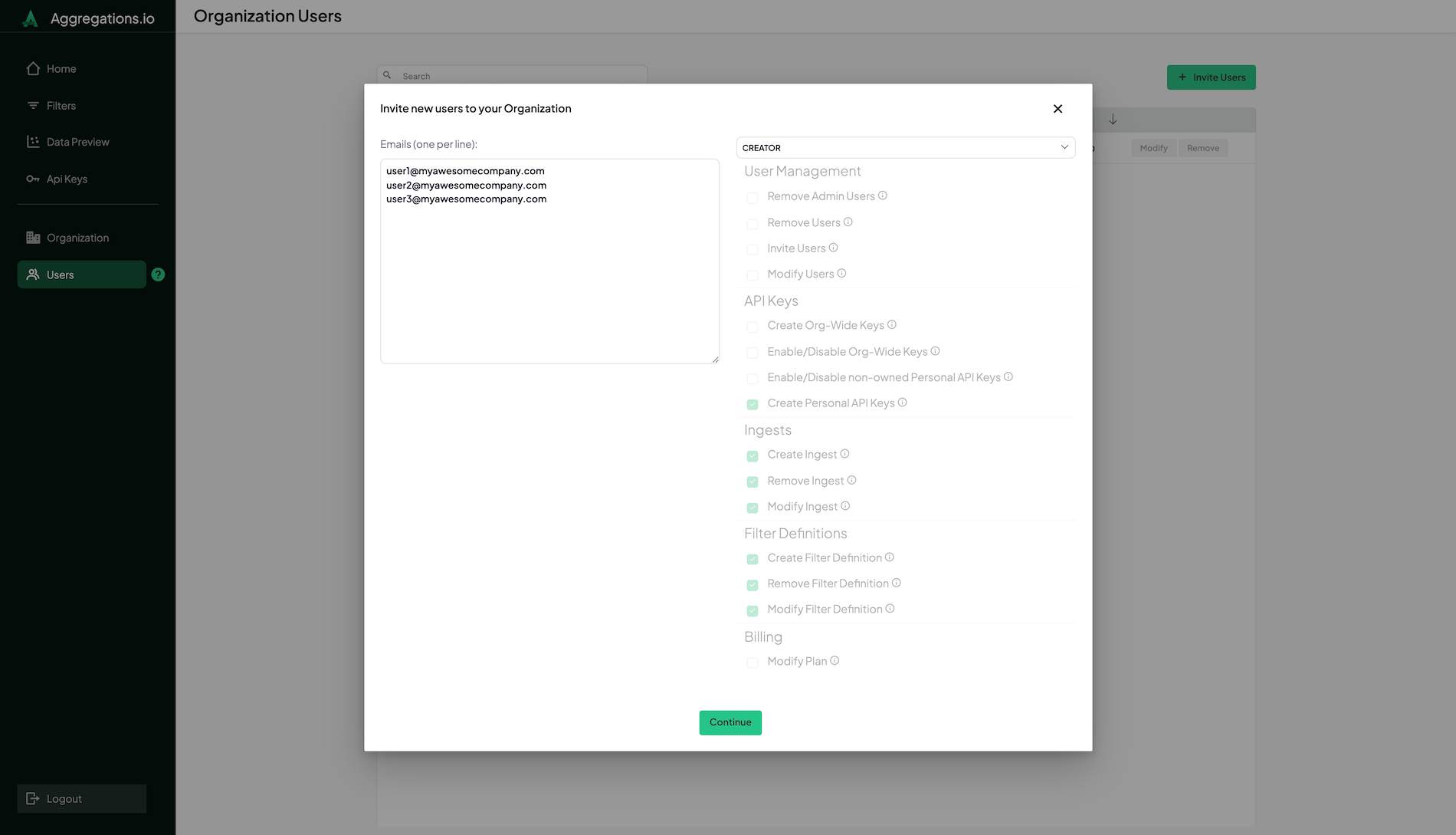This screenshot has height=835, width=1456.
Task: Click info icon beside Create Org-Wide Keys
Action: (x=892, y=325)
